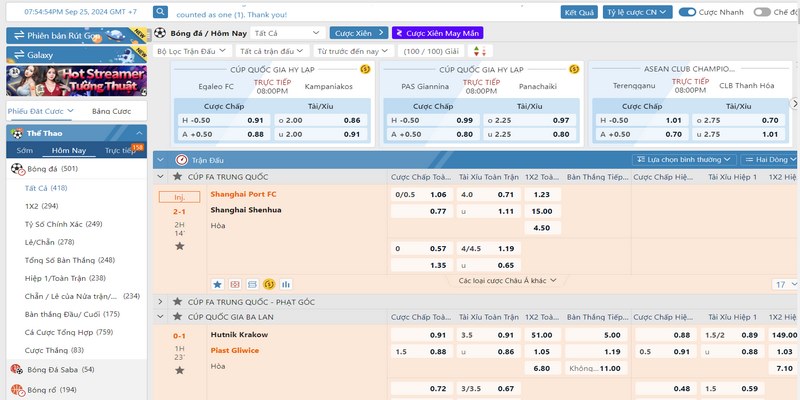The height and width of the screenshot is (400, 800).
Task: Open the scoreboard icon below Shanghai match
Action: point(252,284)
